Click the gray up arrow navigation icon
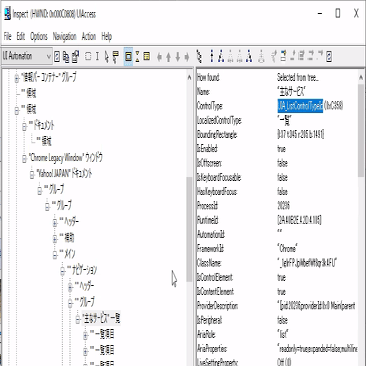Viewport: 366px width, 366px height. [168, 57]
